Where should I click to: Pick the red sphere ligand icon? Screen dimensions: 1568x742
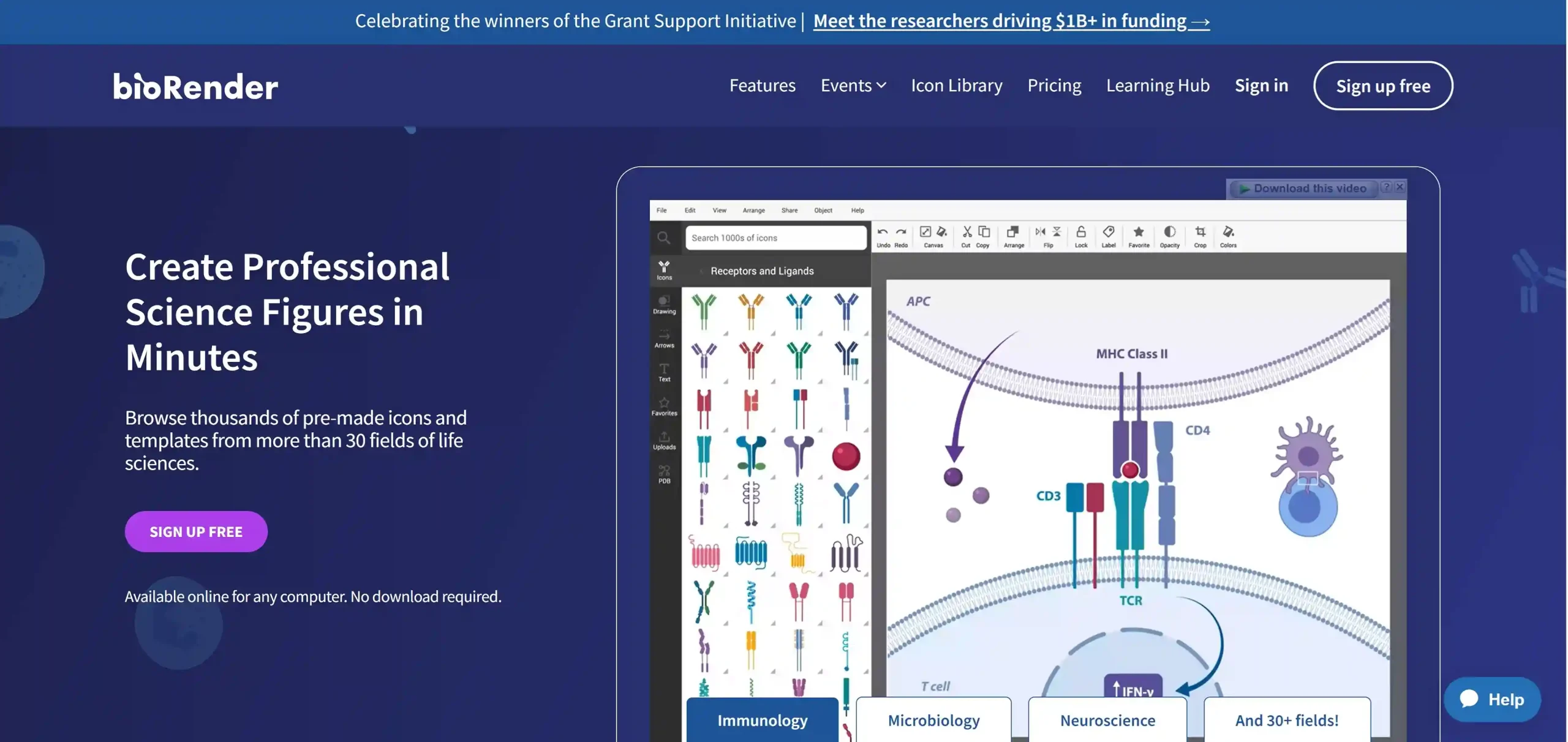tap(846, 457)
